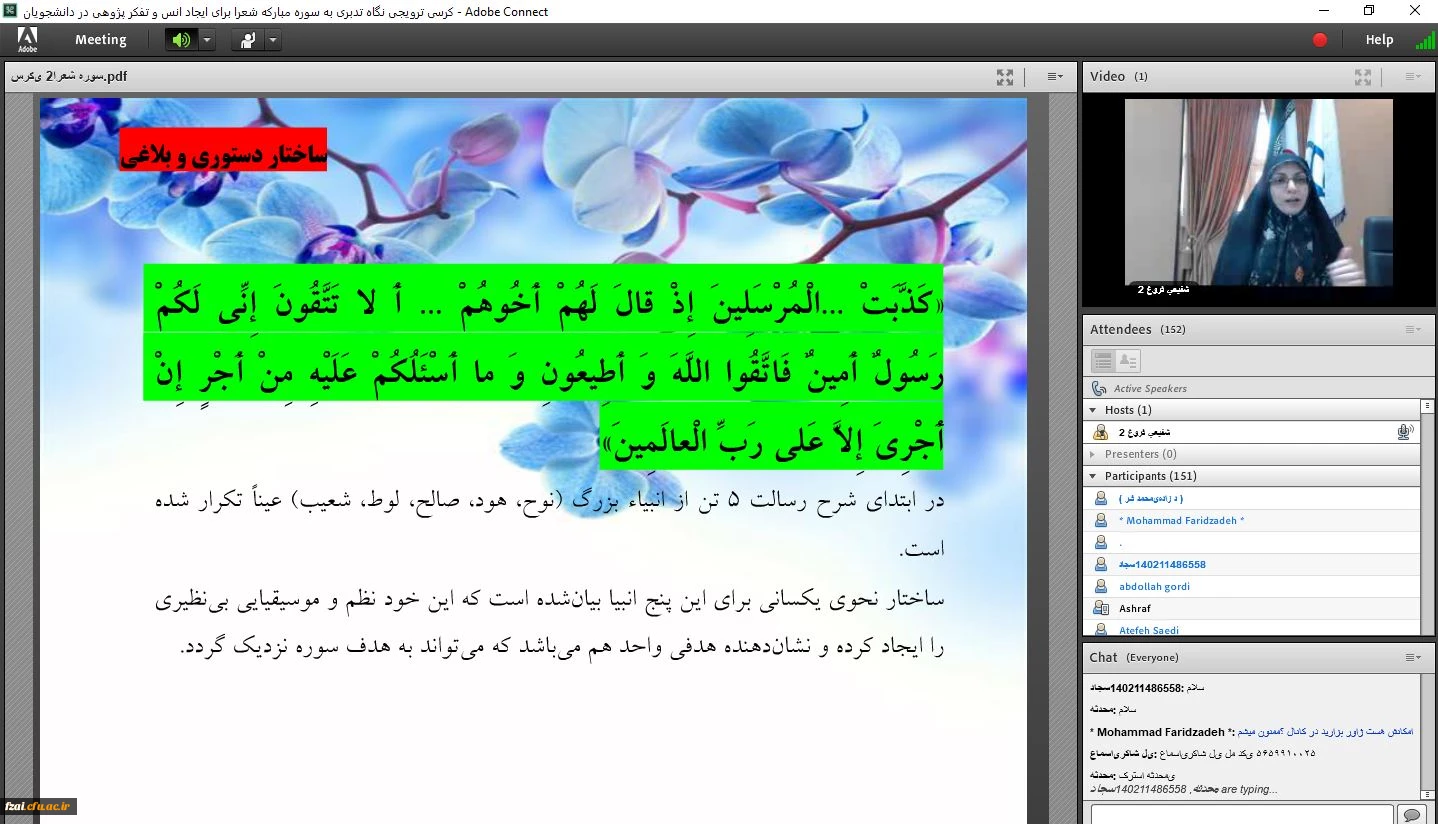Screen dimensions: 1438x824
Task: Switch to attendee list view
Action: click(1103, 361)
